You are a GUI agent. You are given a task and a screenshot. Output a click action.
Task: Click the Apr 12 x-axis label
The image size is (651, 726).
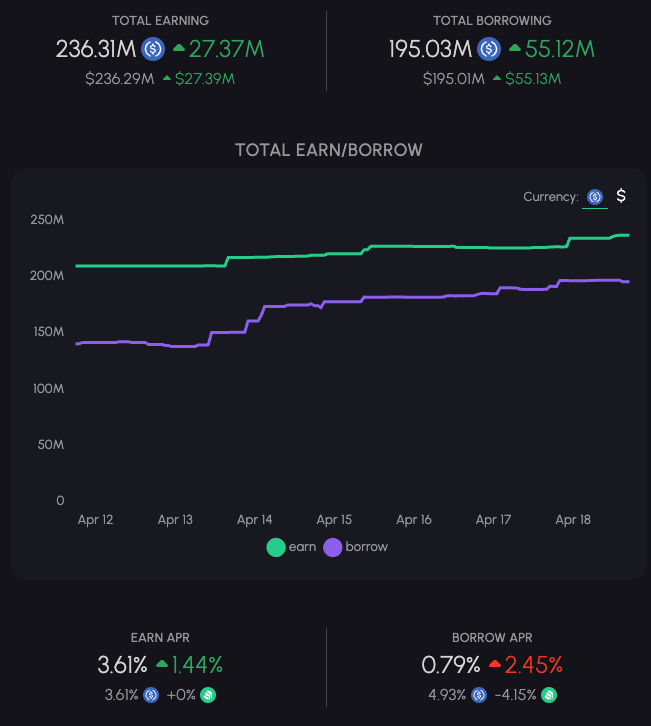[95, 520]
